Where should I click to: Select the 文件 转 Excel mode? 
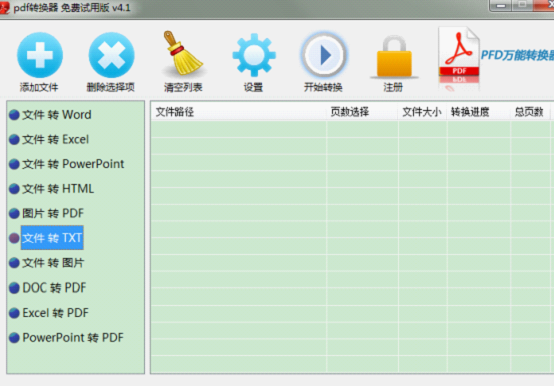pos(55,139)
